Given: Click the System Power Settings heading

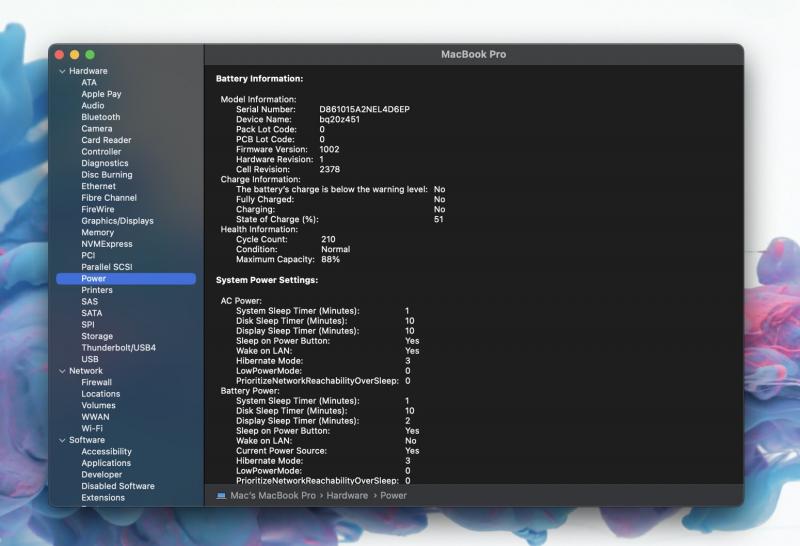Looking at the screenshot, I should tap(267, 280).
